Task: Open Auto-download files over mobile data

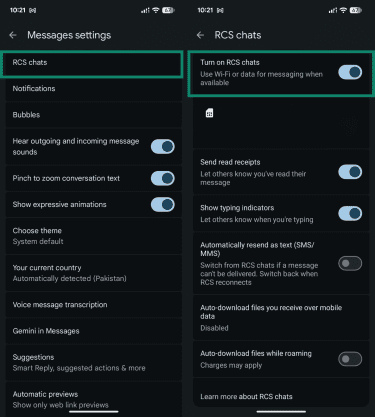Action: 281,317
